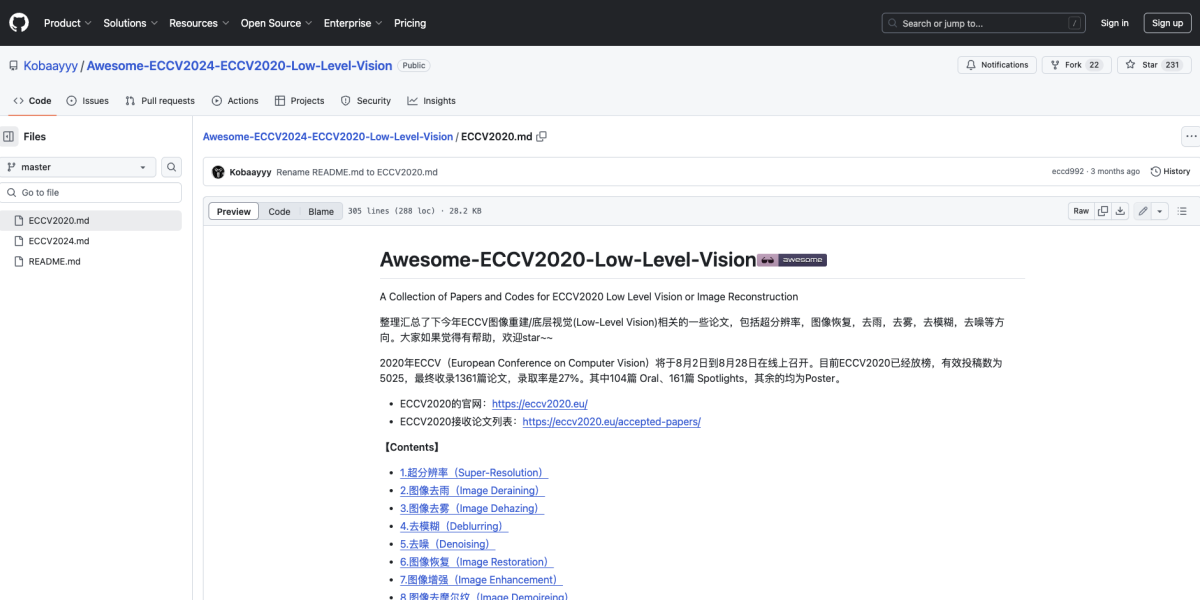Open the file outline symbols panel

pyautogui.click(x=1182, y=211)
